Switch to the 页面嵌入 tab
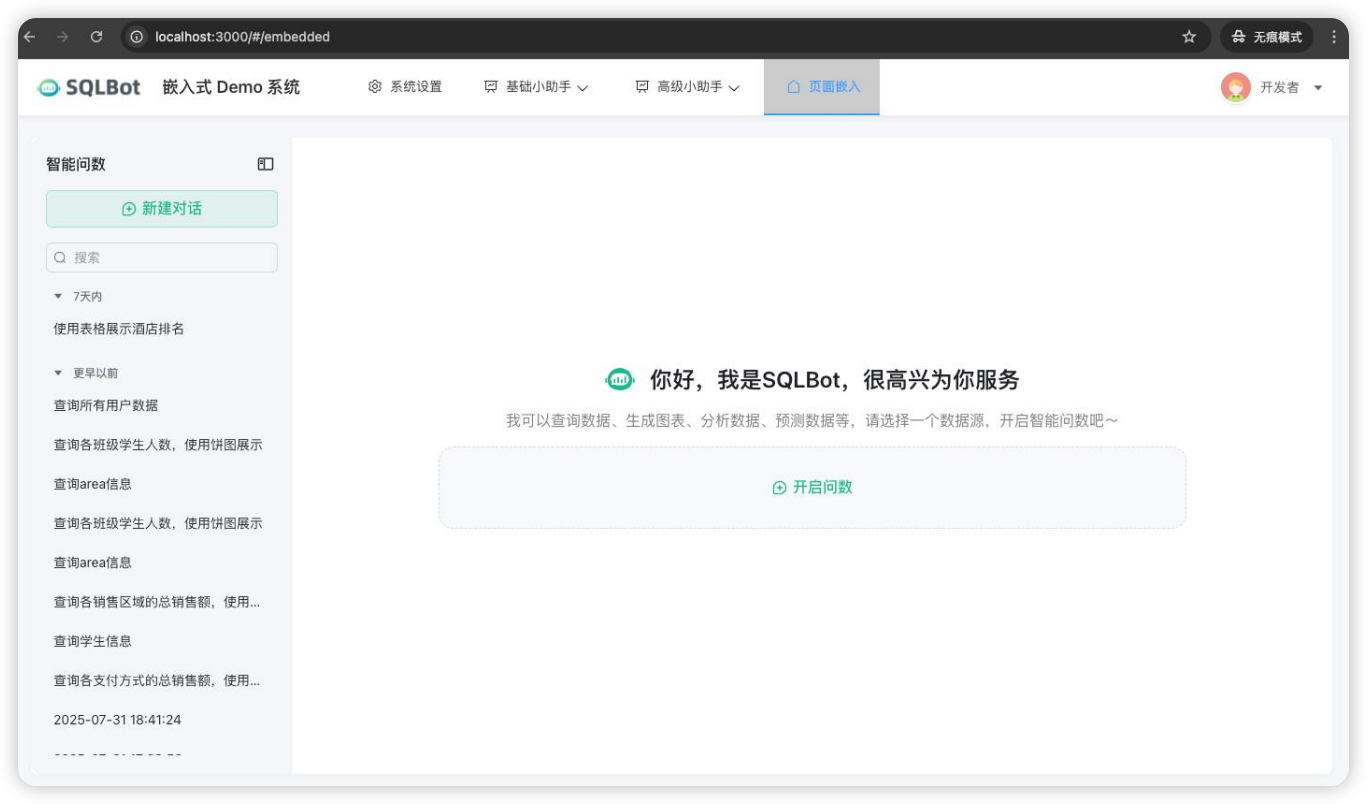This screenshot has height=804, width=1367. 820,86
